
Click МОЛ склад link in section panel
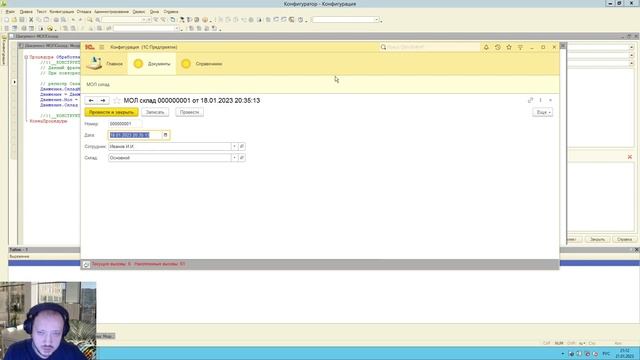[x=98, y=84]
